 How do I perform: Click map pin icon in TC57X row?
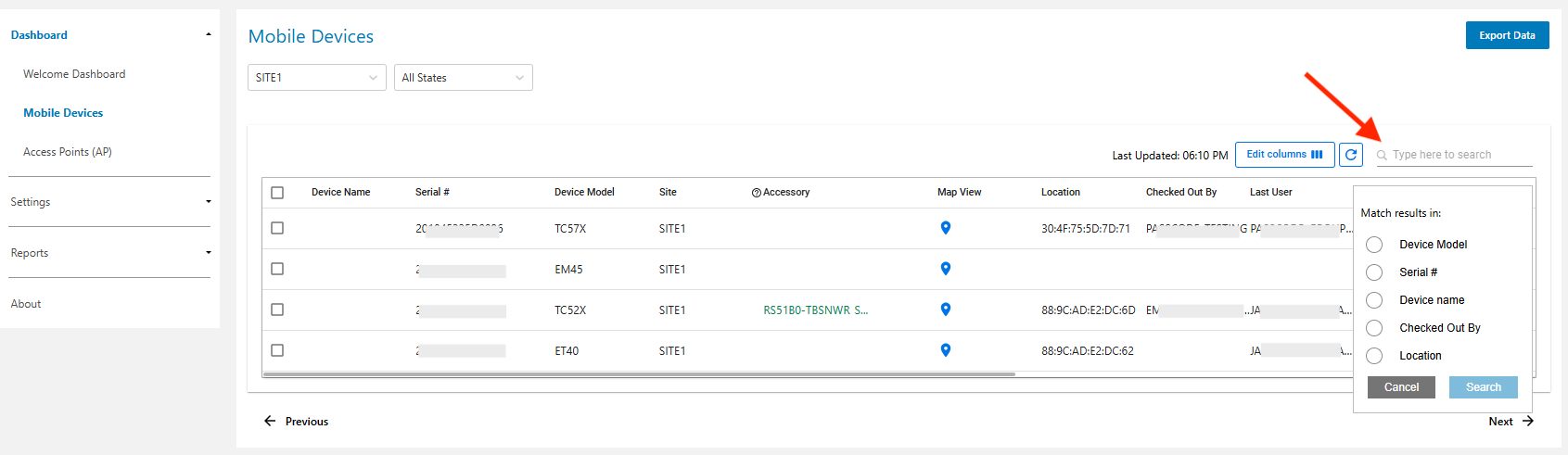(945, 228)
